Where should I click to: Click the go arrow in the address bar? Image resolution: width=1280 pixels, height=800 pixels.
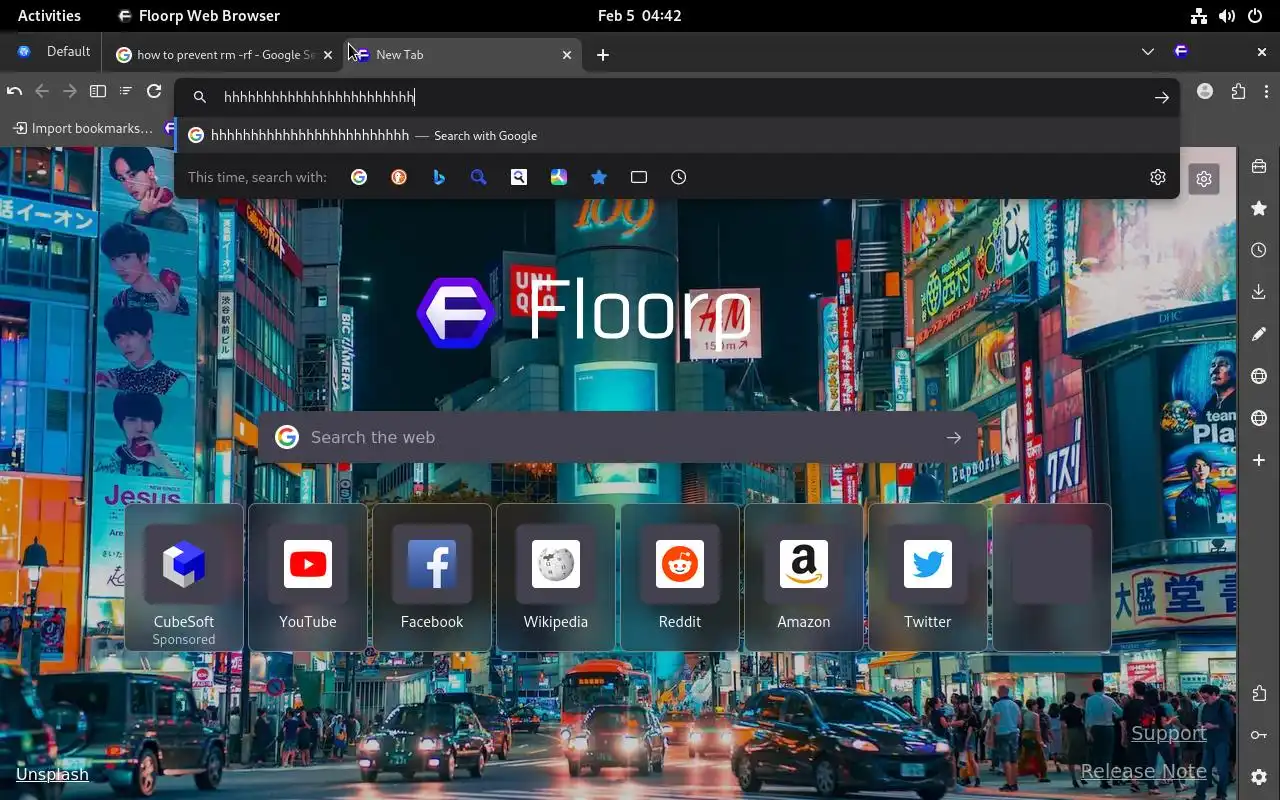pyautogui.click(x=1161, y=97)
